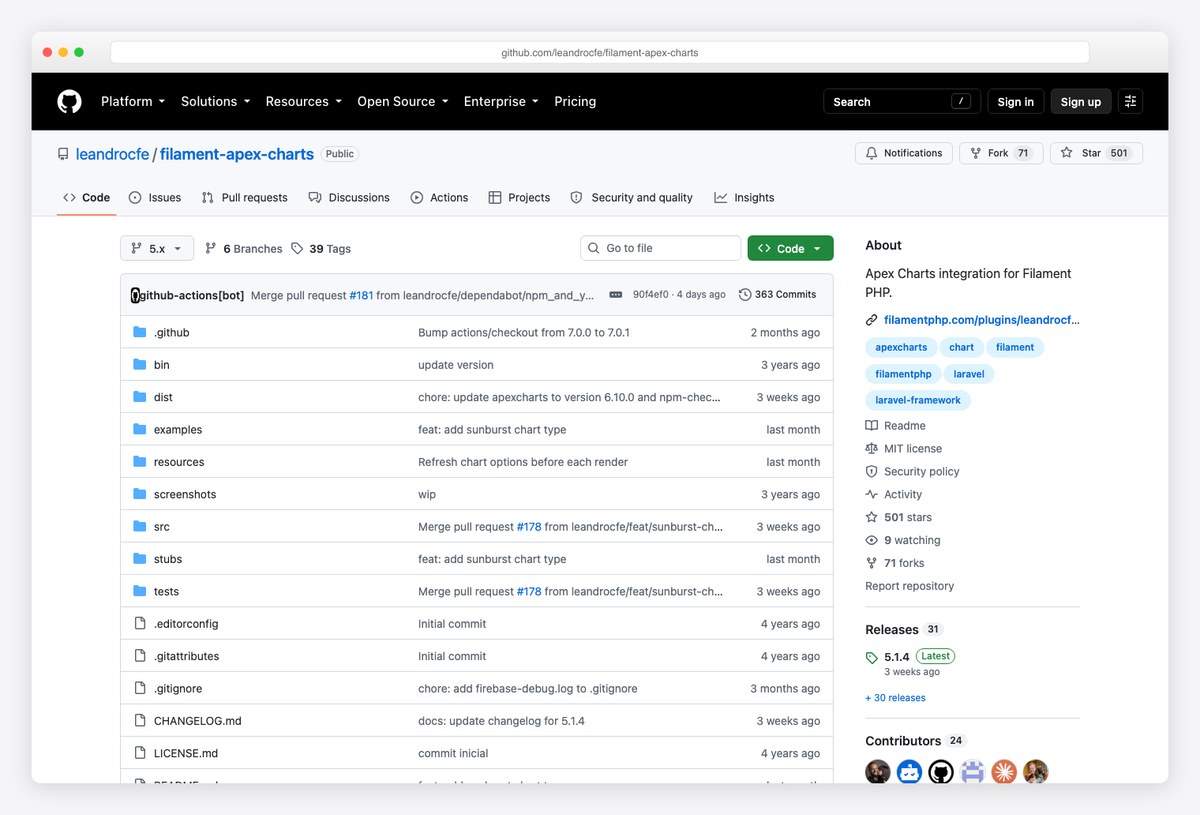Click the Sign in button
Viewport: 1200px width, 815px height.
(1016, 101)
